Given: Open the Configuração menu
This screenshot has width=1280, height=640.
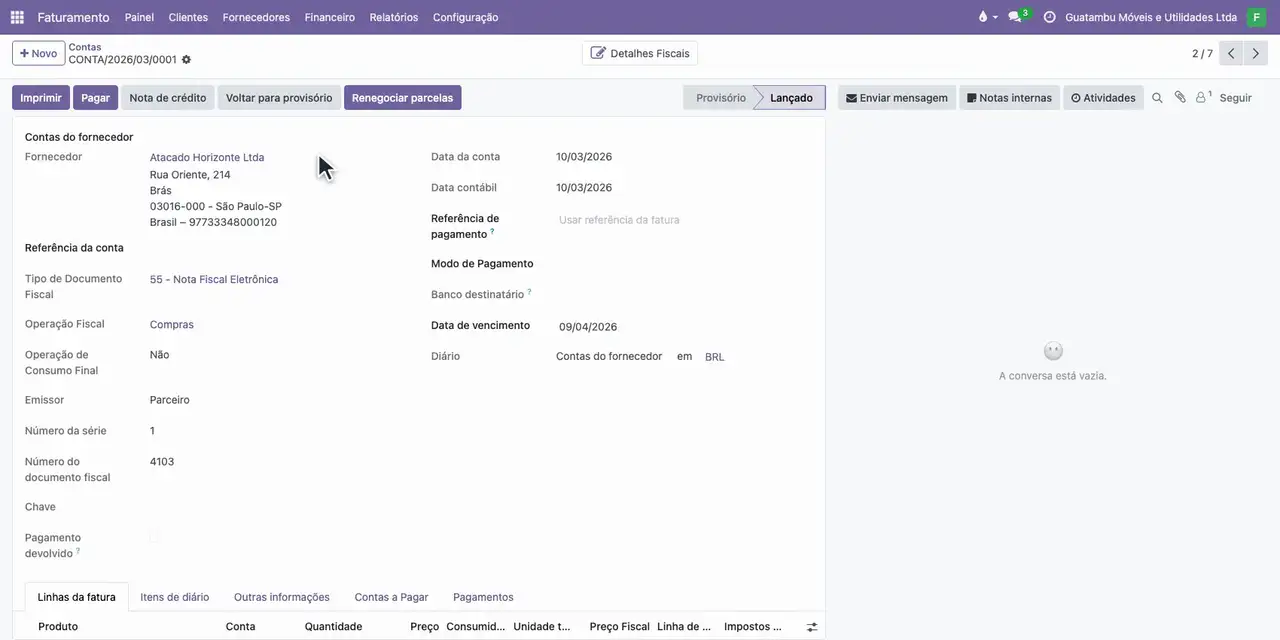Looking at the screenshot, I should pyautogui.click(x=465, y=17).
